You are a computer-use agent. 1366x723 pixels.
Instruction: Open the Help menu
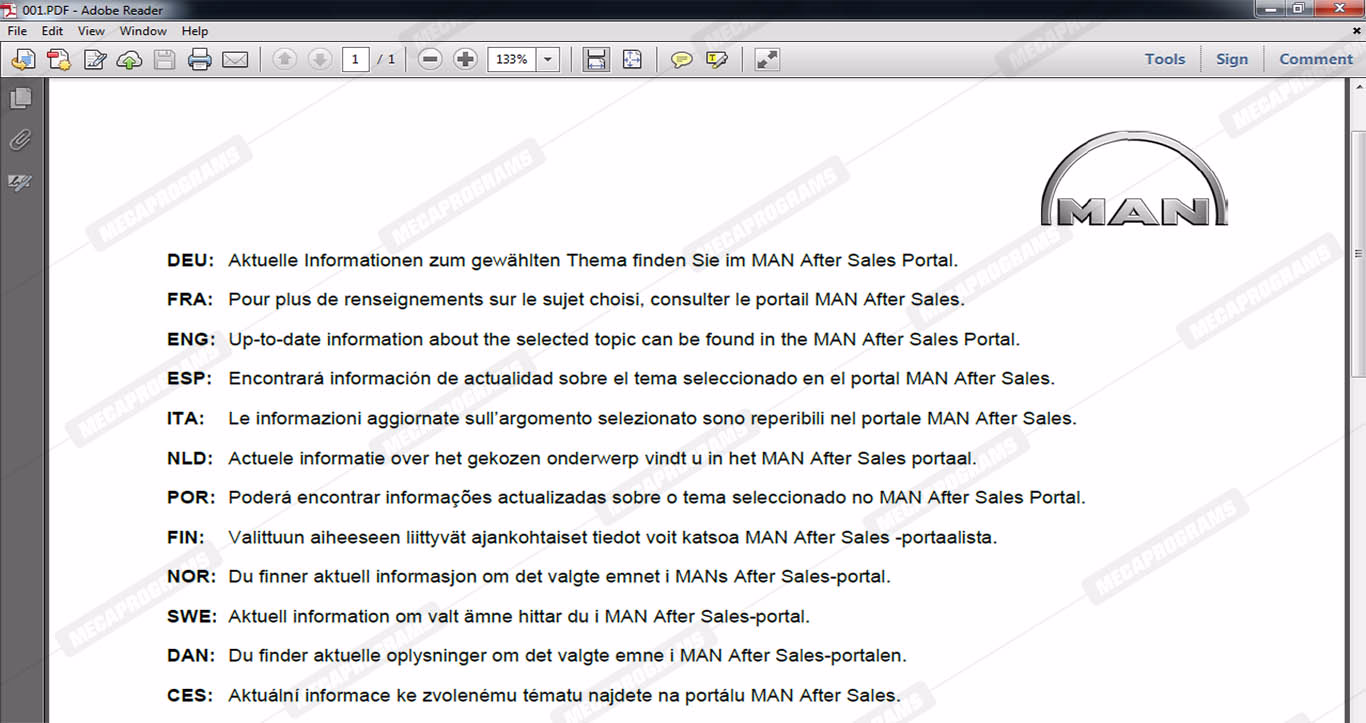pyautogui.click(x=195, y=31)
